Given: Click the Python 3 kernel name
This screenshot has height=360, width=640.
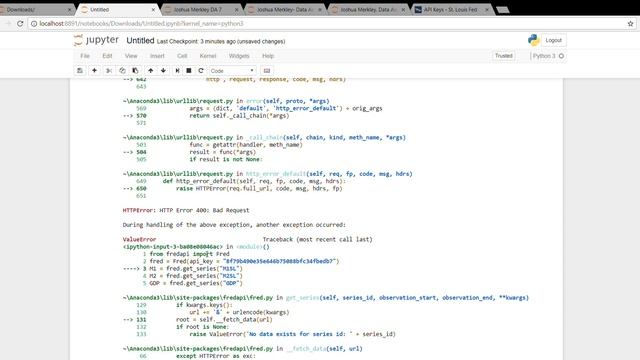Looking at the screenshot, I should click(544, 56).
